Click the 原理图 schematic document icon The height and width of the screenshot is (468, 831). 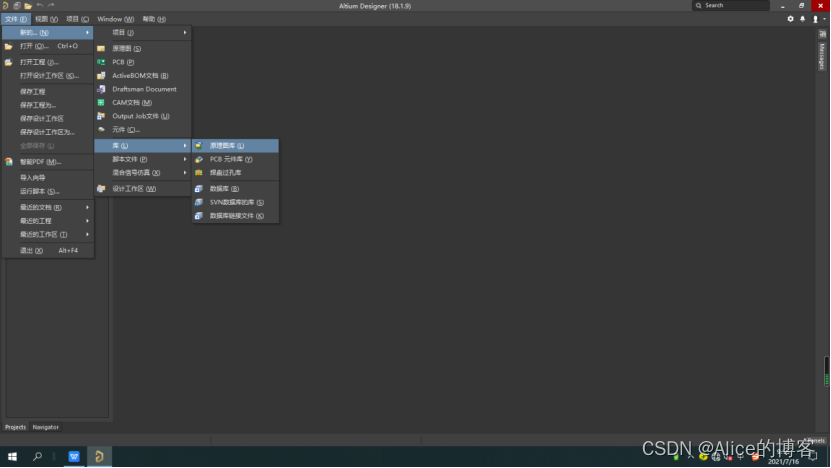tap(101, 48)
